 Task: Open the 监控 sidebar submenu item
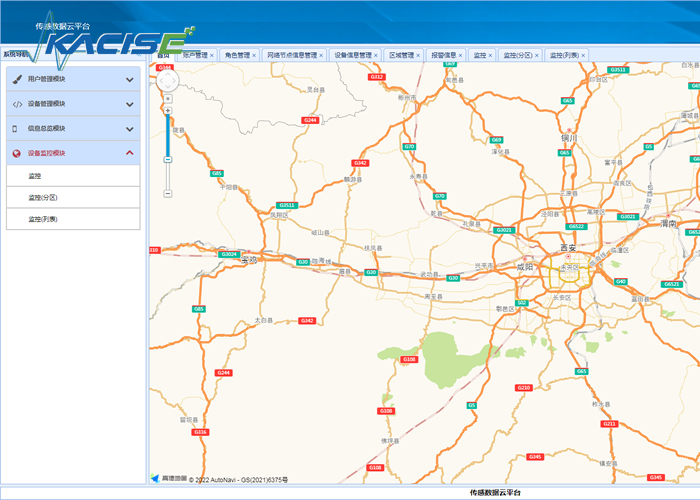(x=73, y=176)
